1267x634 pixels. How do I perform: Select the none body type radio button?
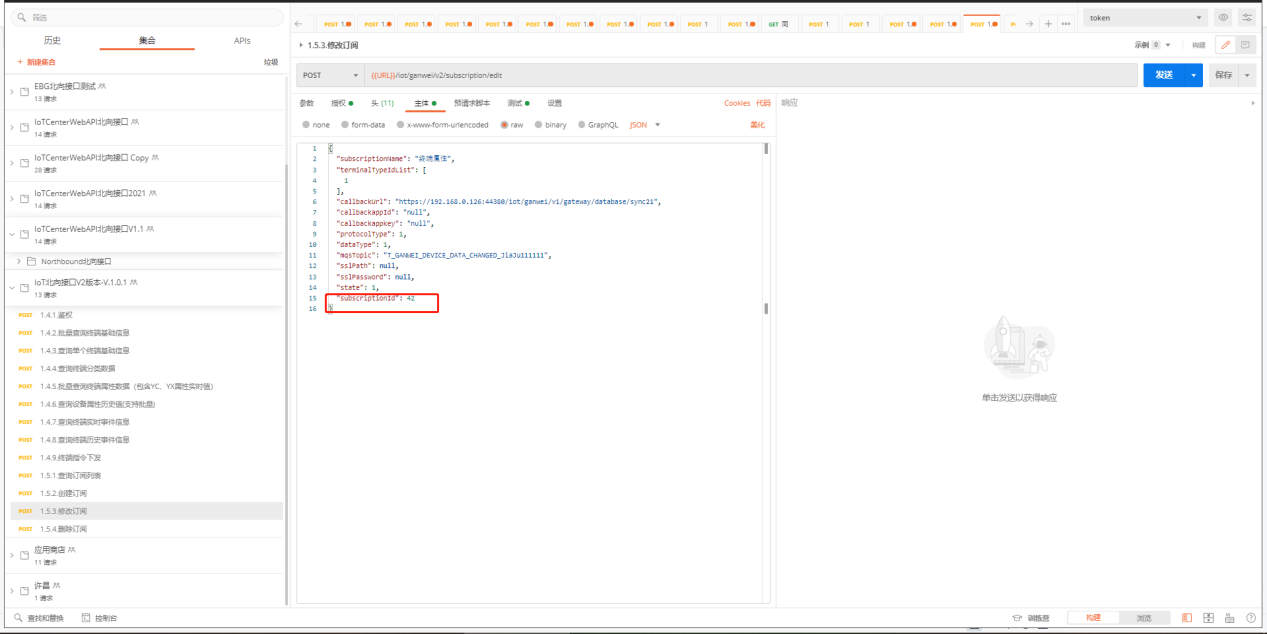[x=307, y=125]
